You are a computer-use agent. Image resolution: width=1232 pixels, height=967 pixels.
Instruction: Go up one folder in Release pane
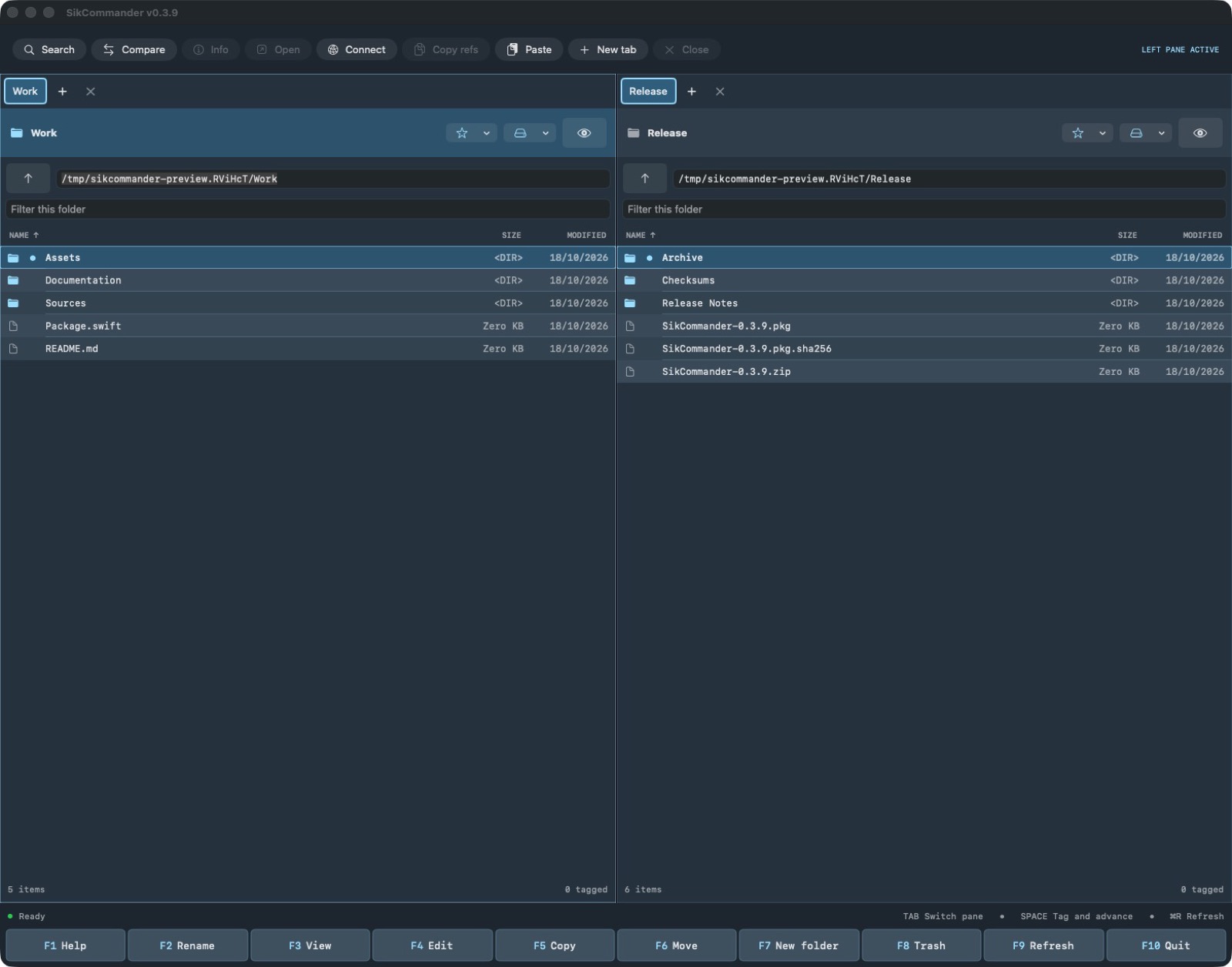(644, 179)
